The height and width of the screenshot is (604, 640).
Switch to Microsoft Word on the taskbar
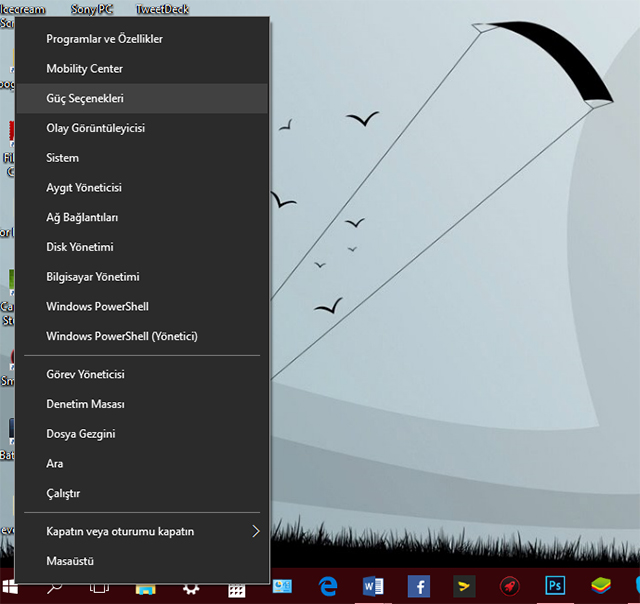(x=373, y=586)
